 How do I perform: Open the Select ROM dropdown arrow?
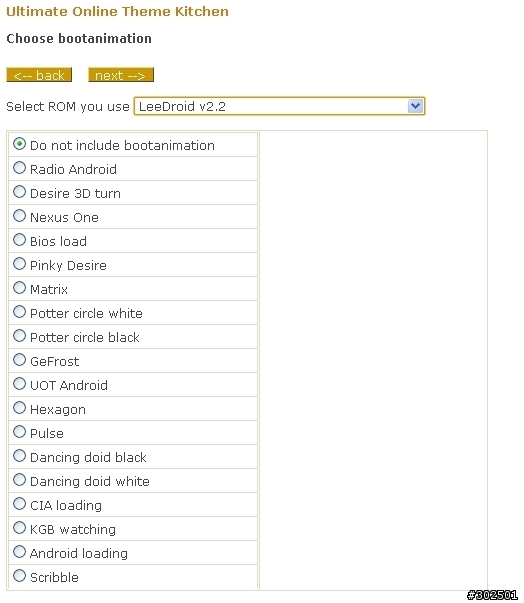tap(415, 106)
